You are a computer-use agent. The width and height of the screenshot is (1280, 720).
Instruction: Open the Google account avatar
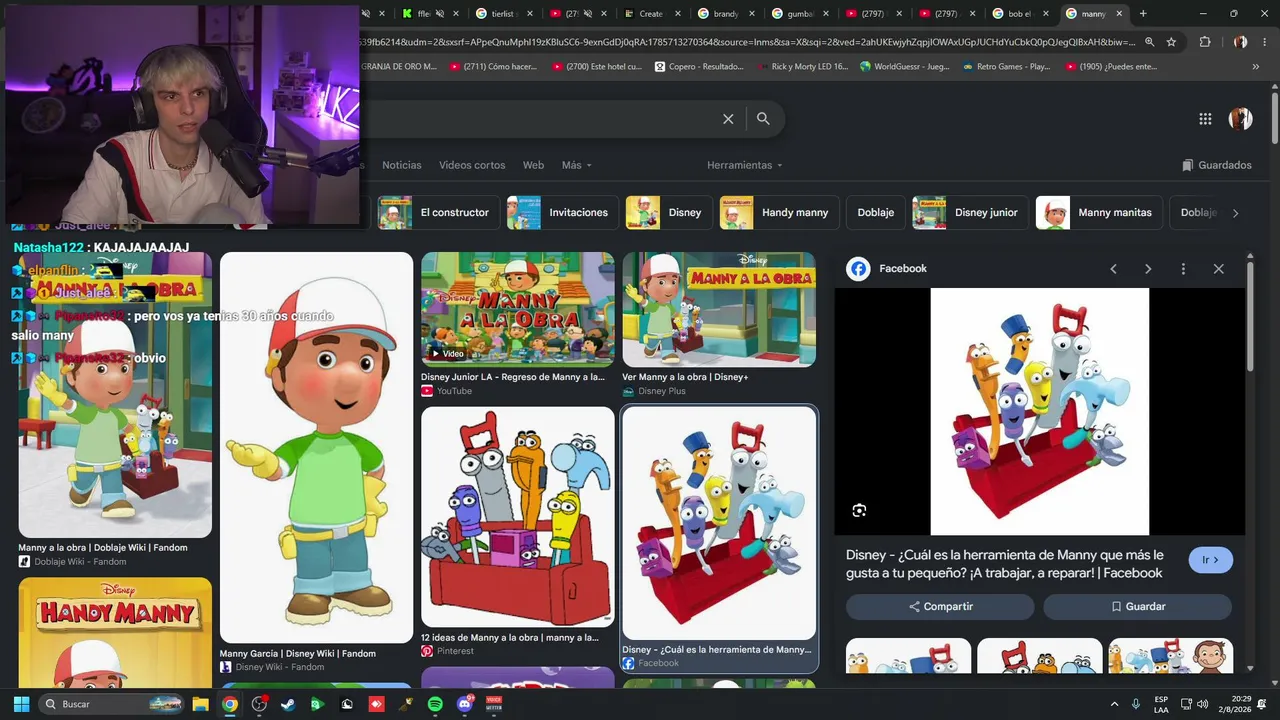tap(1240, 119)
